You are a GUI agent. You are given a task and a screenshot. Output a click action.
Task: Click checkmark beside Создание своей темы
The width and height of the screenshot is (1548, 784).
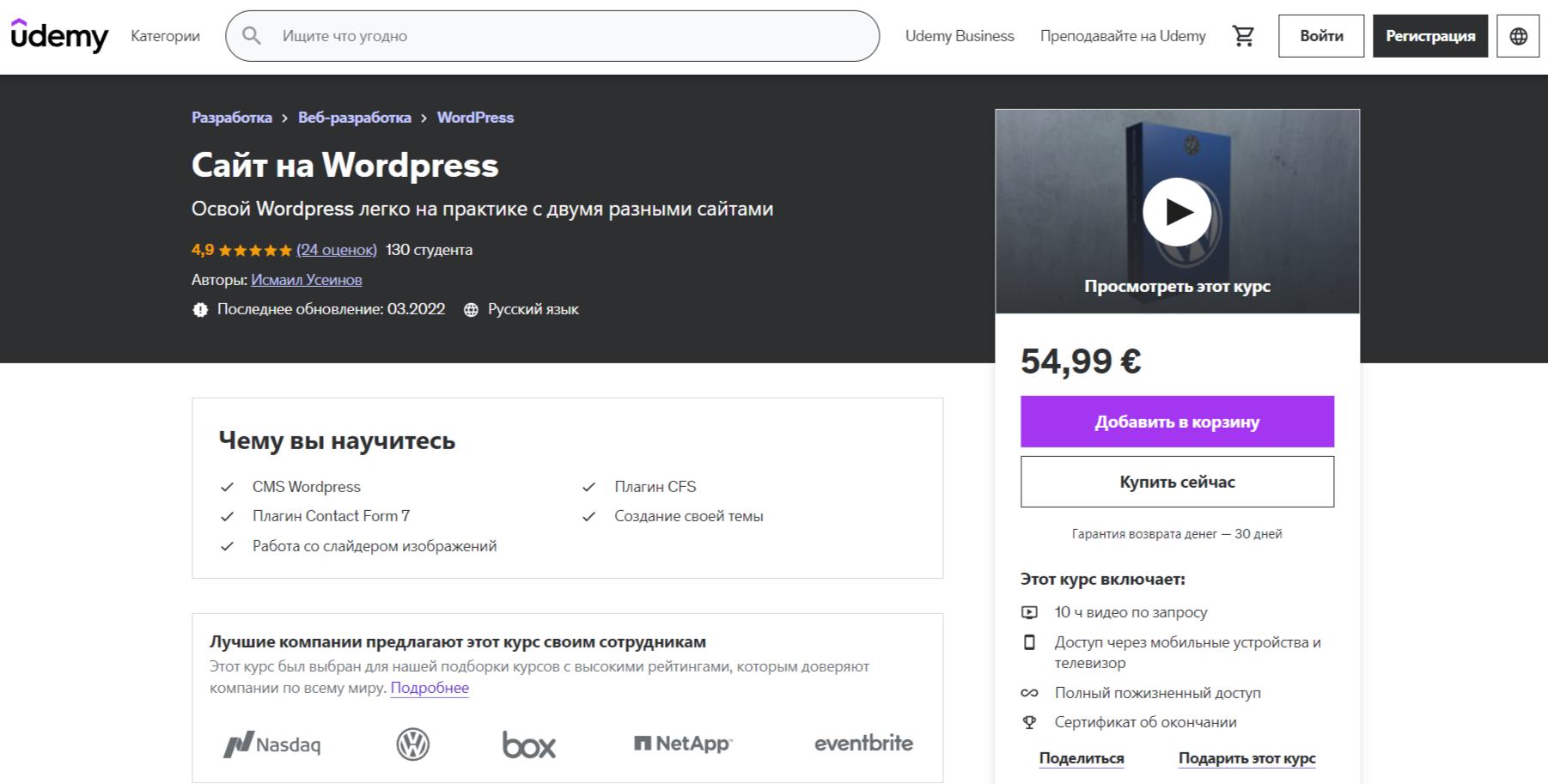(588, 516)
